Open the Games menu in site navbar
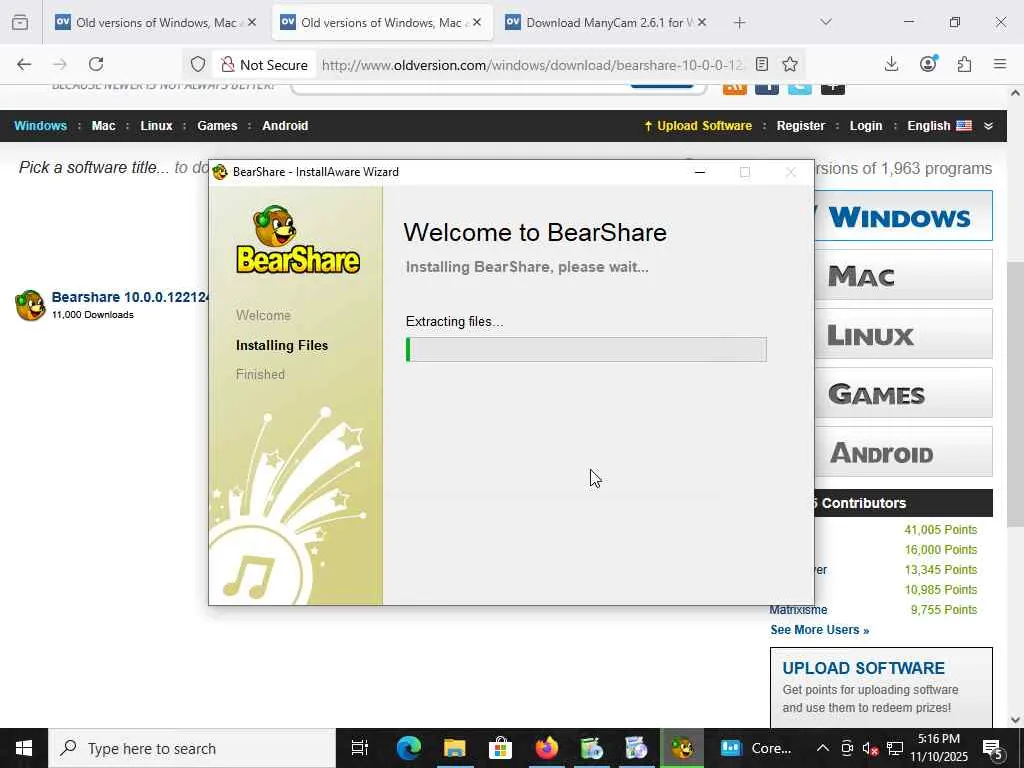The height and width of the screenshot is (768, 1024). [x=217, y=125]
